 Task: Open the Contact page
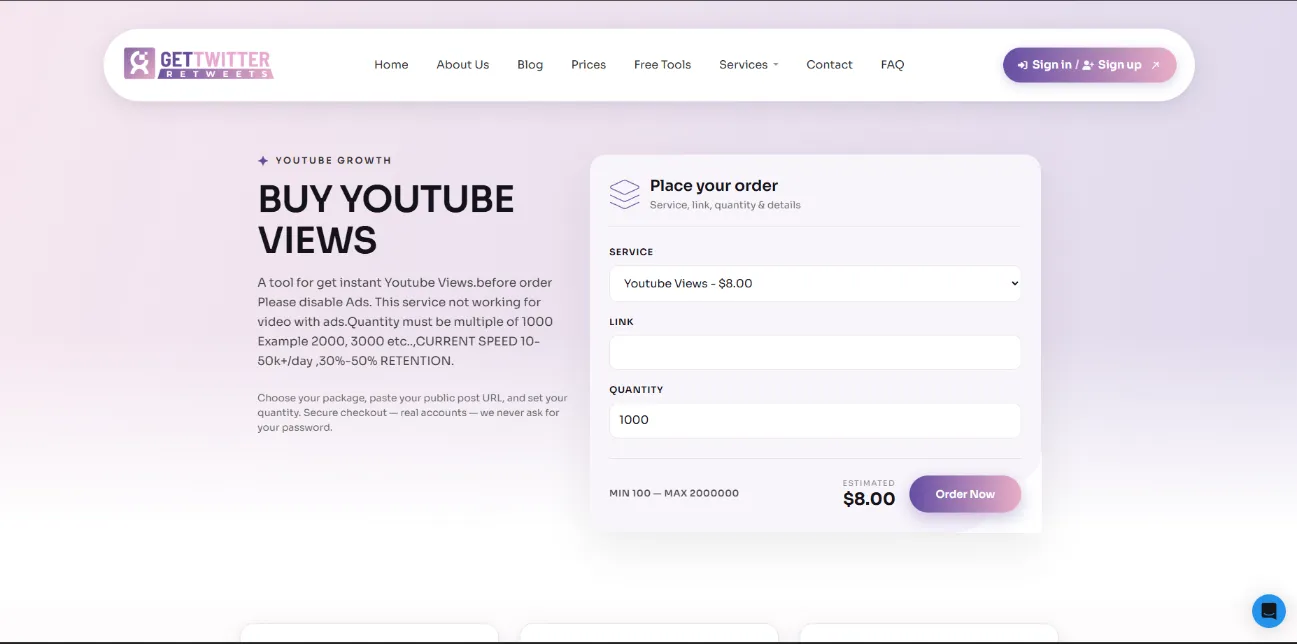click(829, 64)
